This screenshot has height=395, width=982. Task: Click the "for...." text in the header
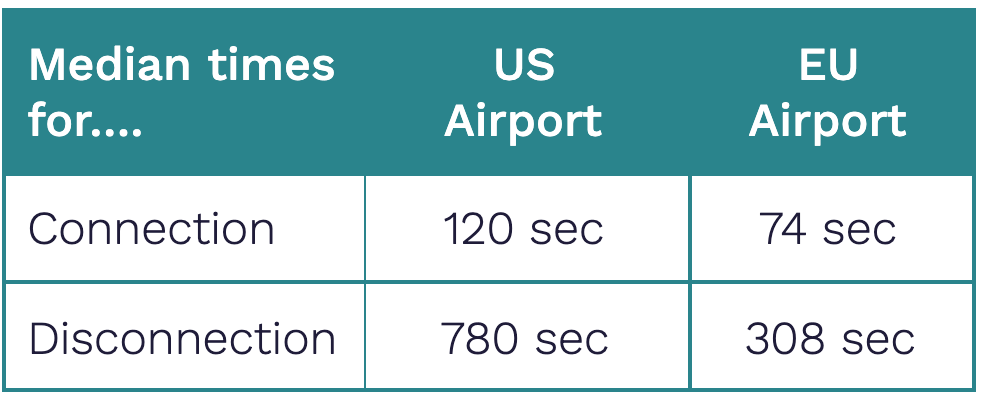pyautogui.click(x=85, y=120)
